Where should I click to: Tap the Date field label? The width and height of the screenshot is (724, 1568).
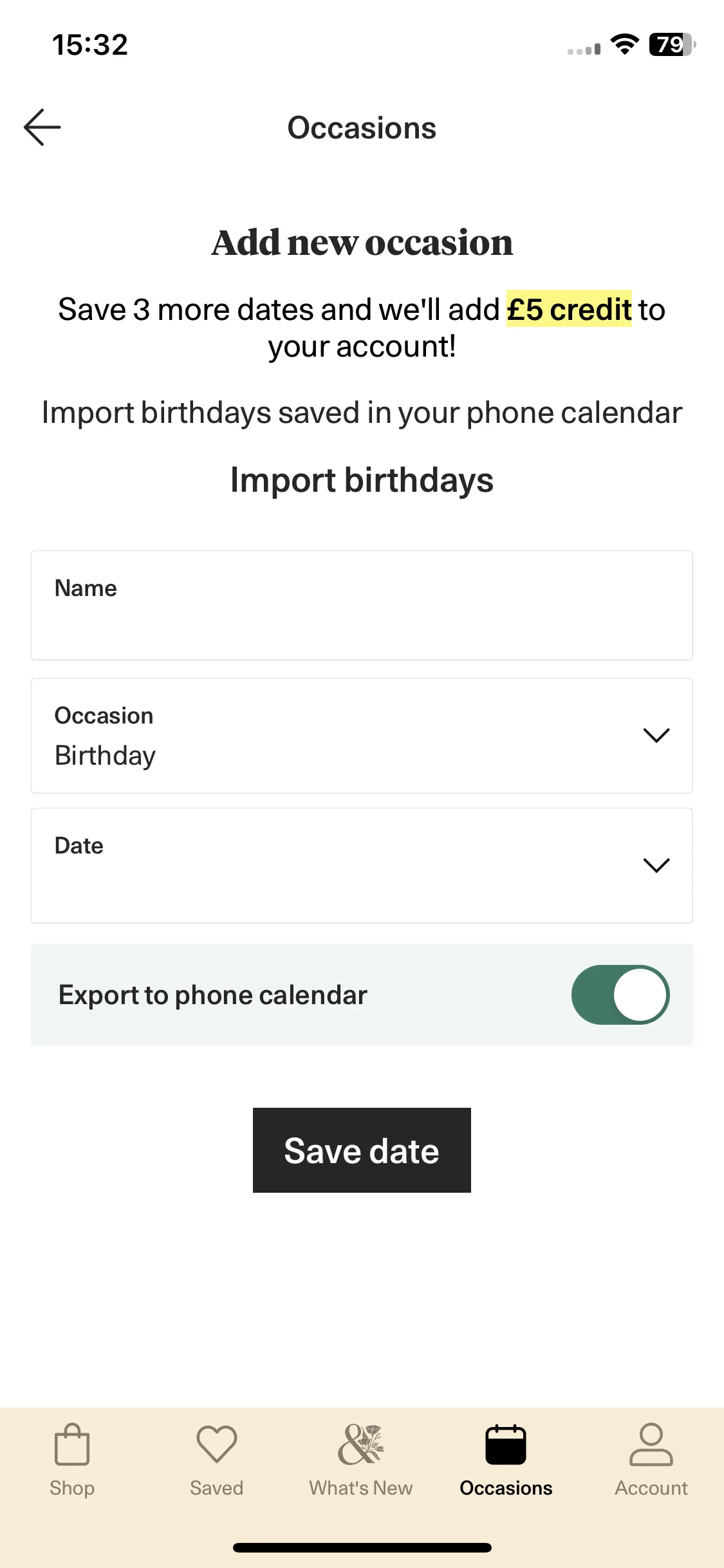(x=79, y=846)
